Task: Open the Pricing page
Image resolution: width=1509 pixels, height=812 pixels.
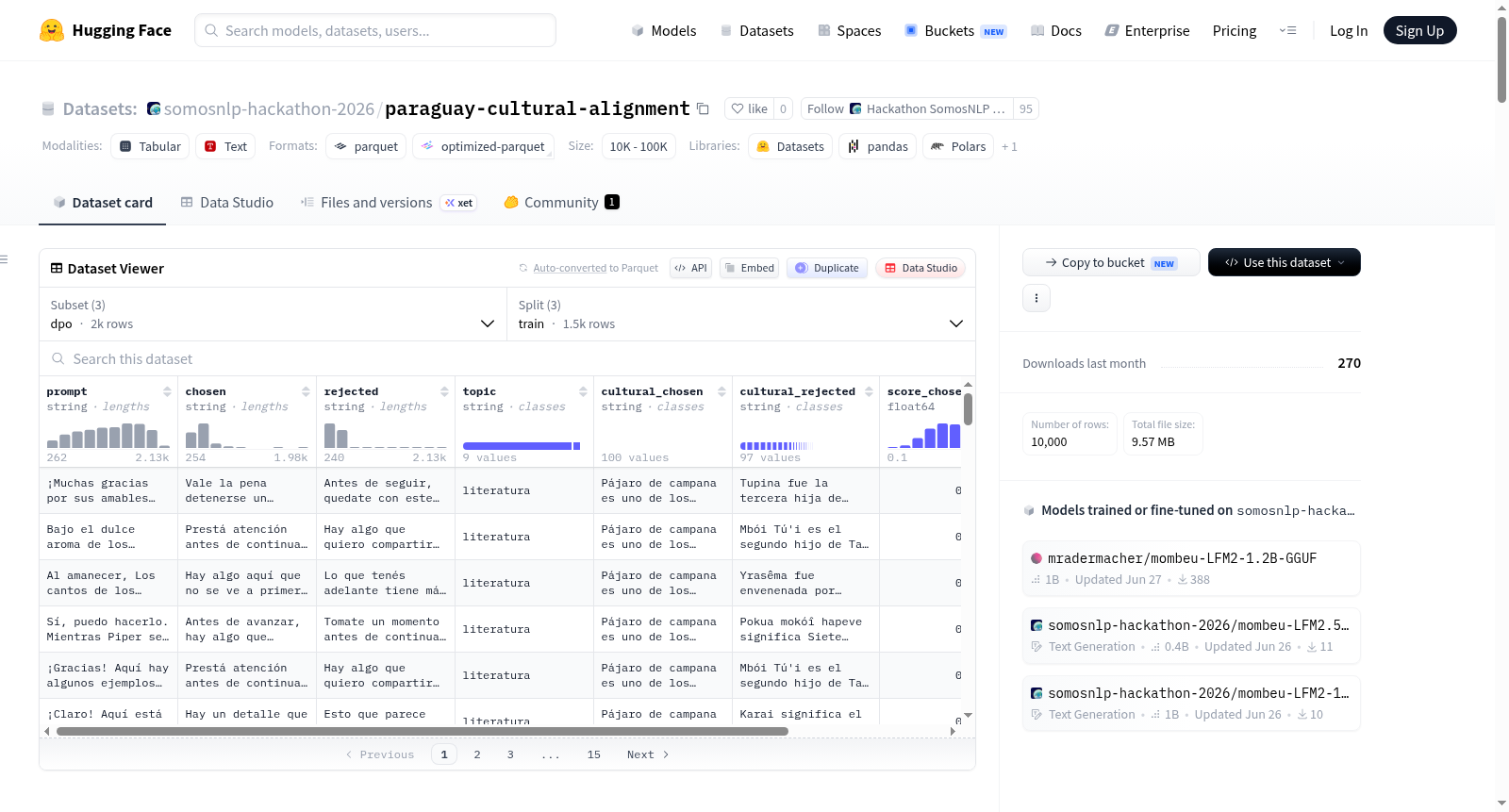Action: (1234, 31)
